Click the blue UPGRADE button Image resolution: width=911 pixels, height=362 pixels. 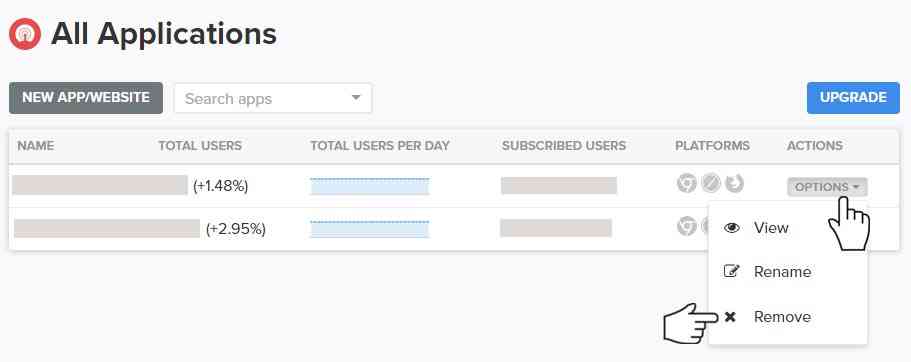tap(853, 98)
